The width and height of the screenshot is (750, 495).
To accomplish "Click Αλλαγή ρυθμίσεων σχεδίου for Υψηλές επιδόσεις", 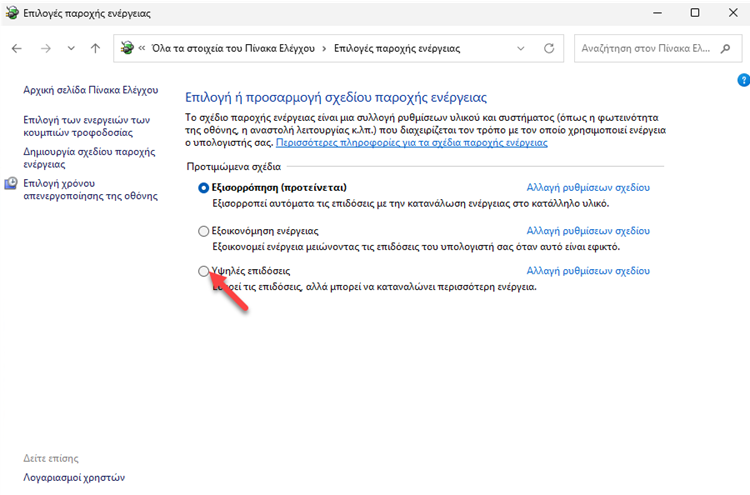I will pyautogui.click(x=587, y=271).
